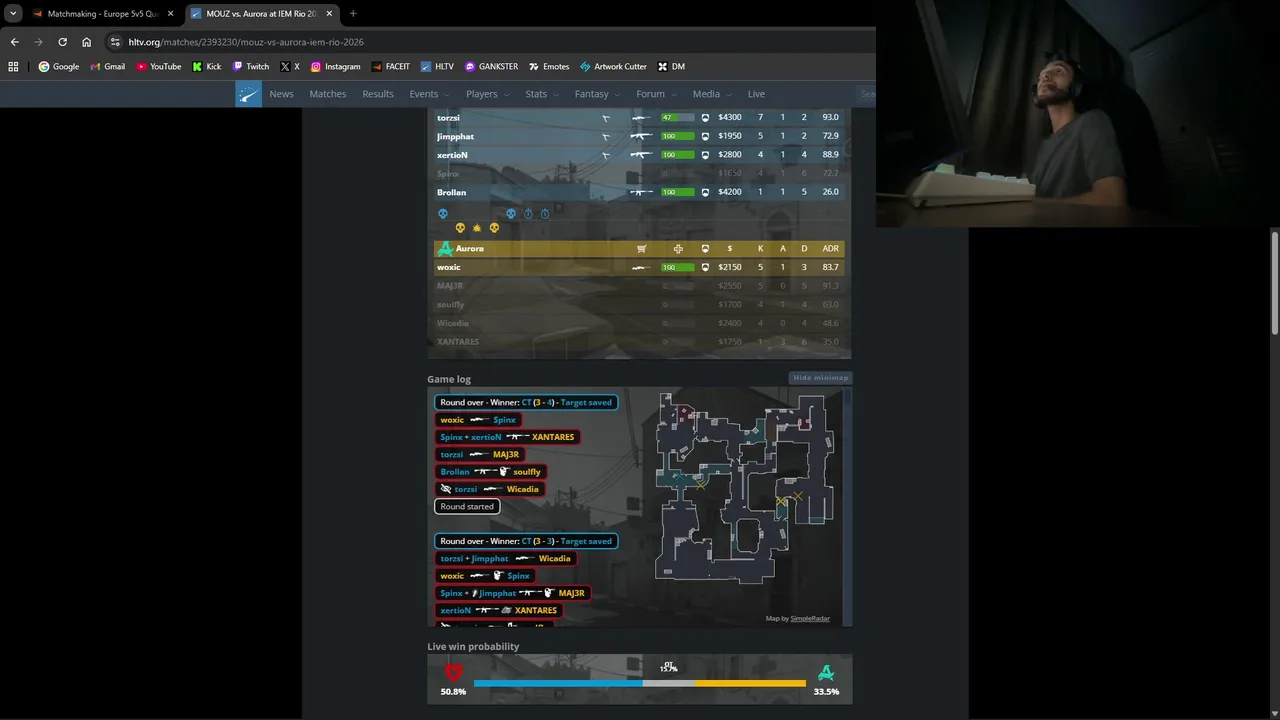Viewport: 1280px width, 720px height.
Task: Open the browser tab search dropdown
Action: click(x=13, y=13)
